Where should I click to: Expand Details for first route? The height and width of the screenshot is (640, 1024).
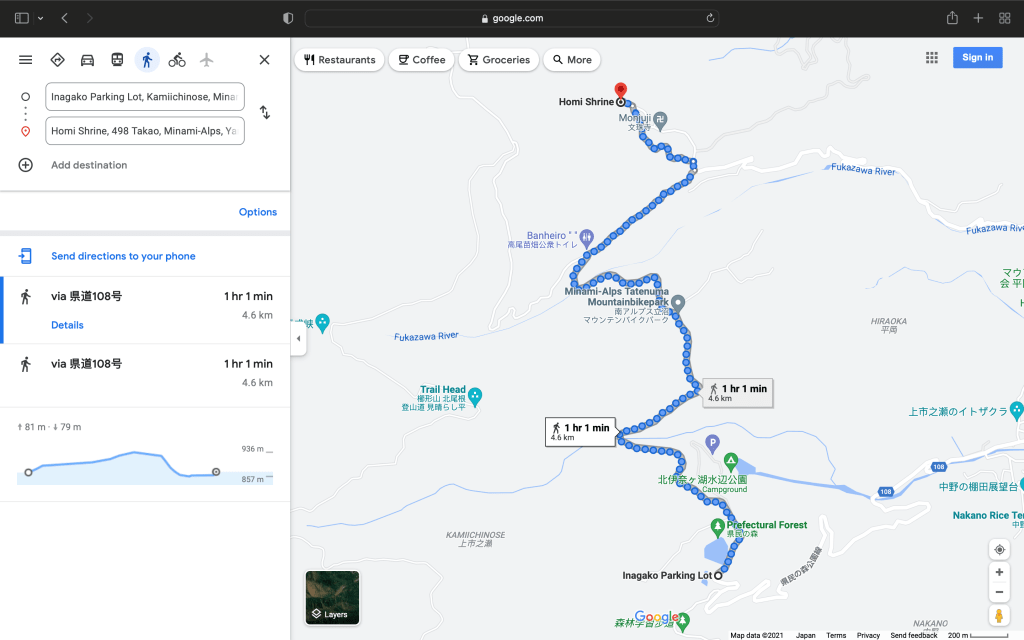tap(67, 325)
